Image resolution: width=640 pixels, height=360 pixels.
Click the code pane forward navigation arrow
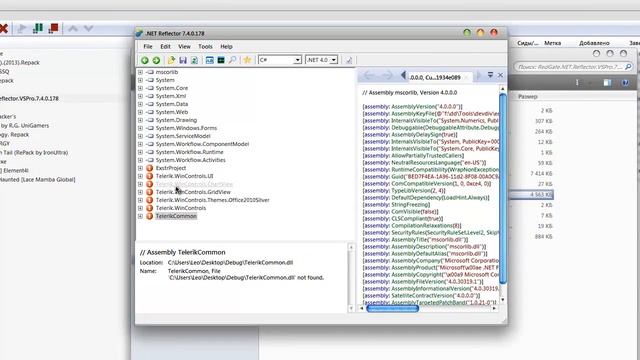(387, 75)
